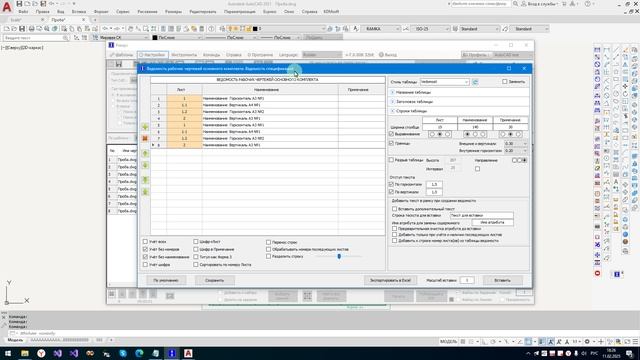Viewport: 640px width, 360px height.
Task: Enable the Перенос строк checkbox
Action: click(x=269, y=242)
